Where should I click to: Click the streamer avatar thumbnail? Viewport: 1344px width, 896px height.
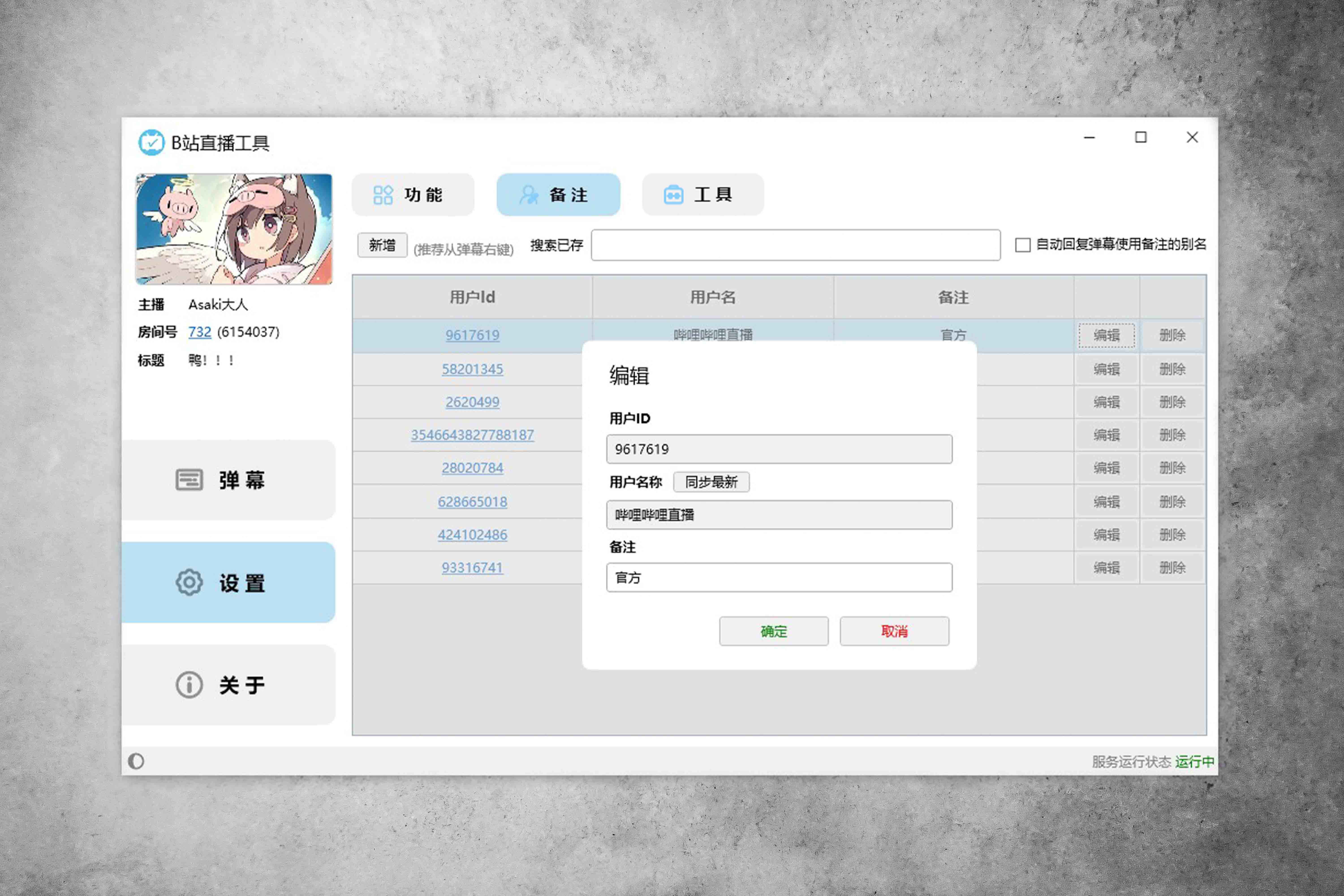(x=234, y=229)
